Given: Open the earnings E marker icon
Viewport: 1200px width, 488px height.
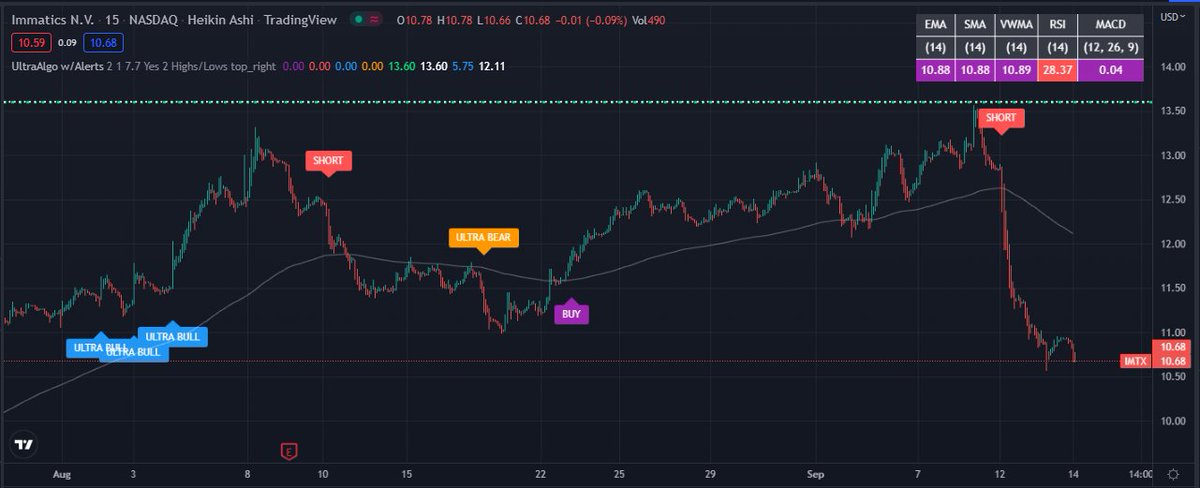Looking at the screenshot, I should pos(290,452).
